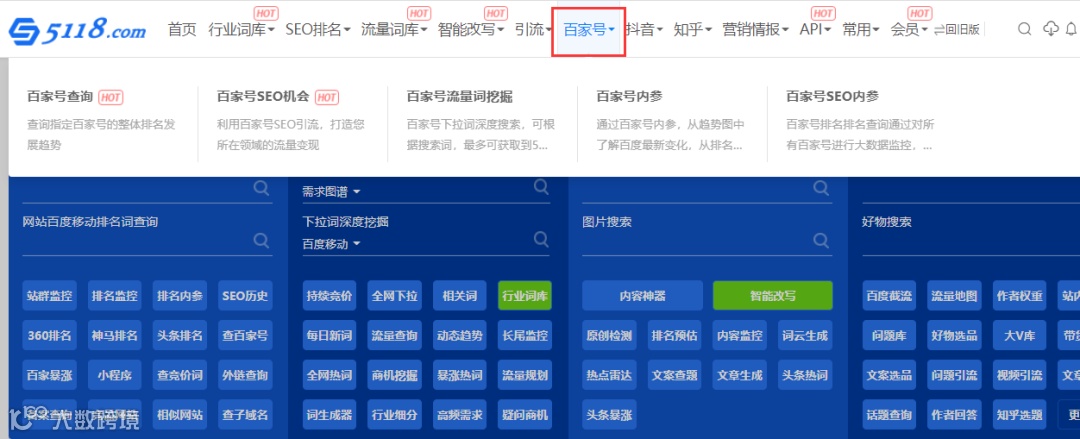Open 百家号内参 submenu entry
The width and height of the screenshot is (1080, 439).
click(x=630, y=97)
